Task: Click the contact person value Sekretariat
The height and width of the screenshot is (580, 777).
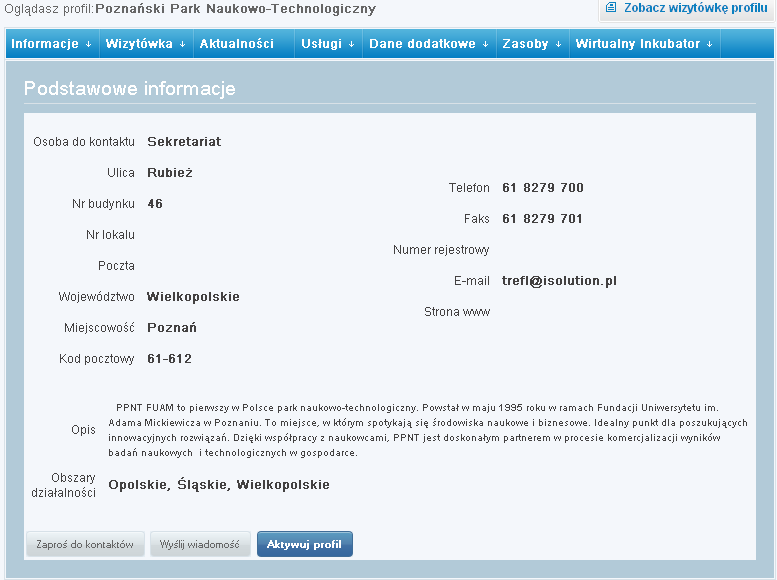Action: tap(184, 142)
